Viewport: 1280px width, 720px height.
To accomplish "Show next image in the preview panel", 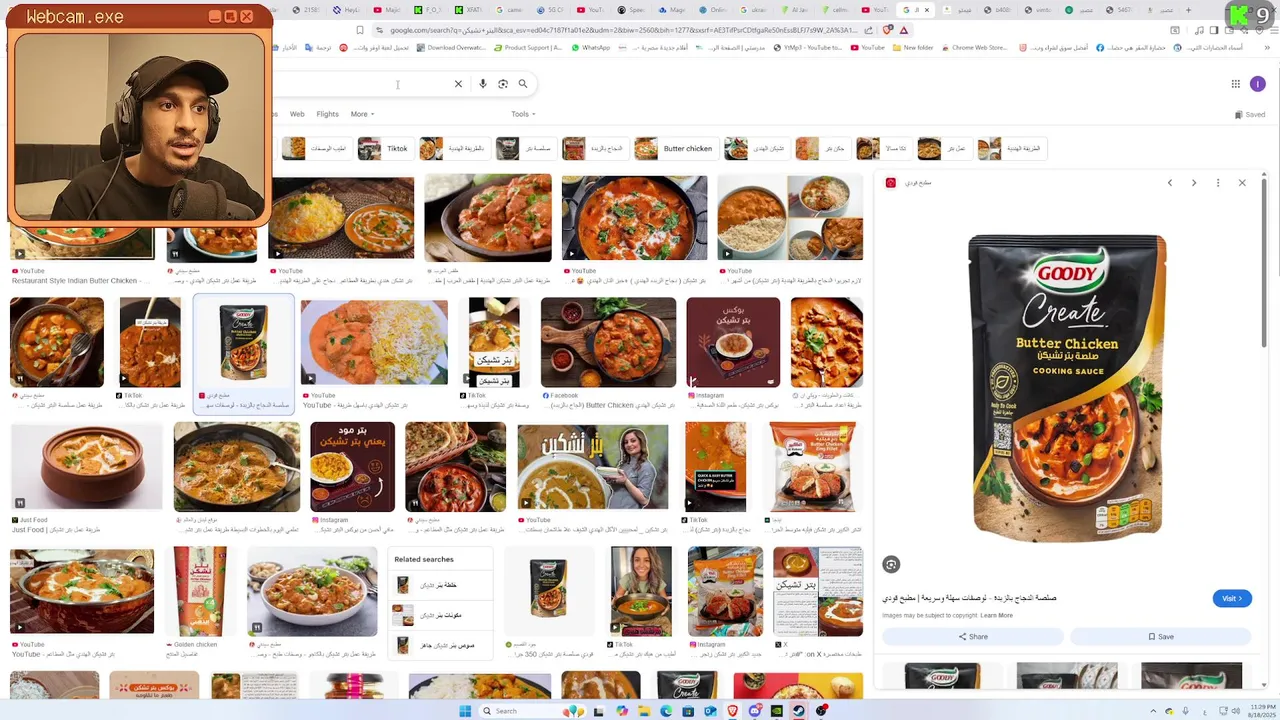I will coord(1194,183).
